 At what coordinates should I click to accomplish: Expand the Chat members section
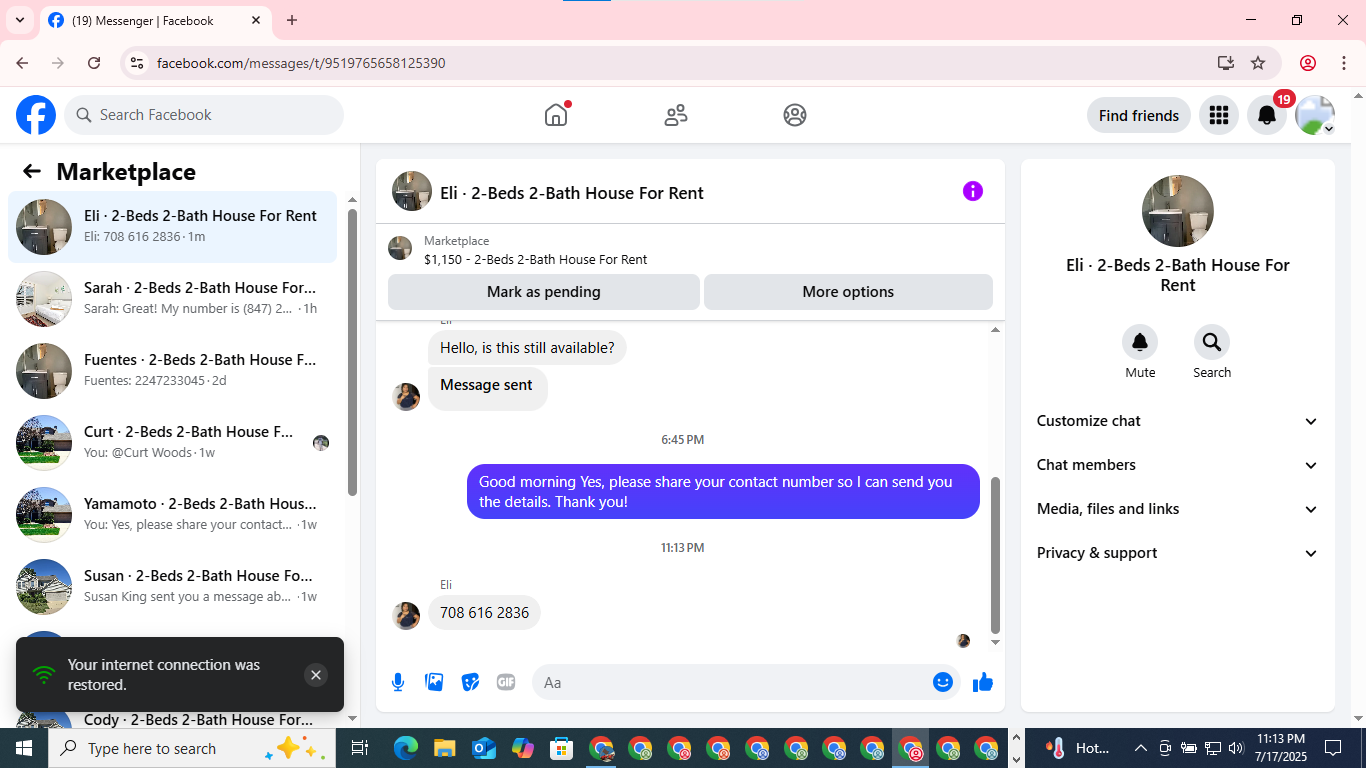(x=1178, y=465)
